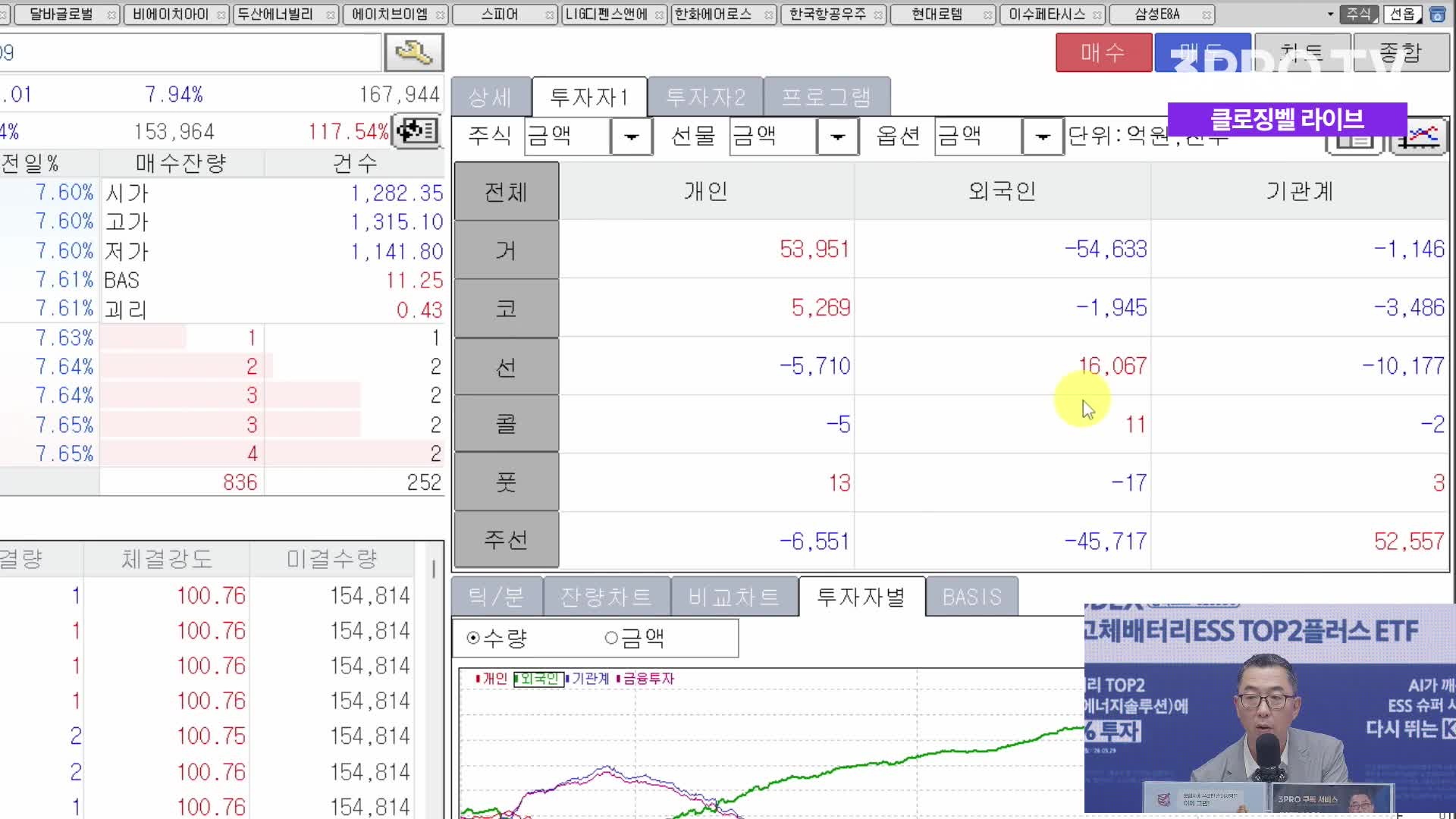The image size is (1456, 819).
Task: Click the icon button beside 117.54%
Action: [x=416, y=131]
